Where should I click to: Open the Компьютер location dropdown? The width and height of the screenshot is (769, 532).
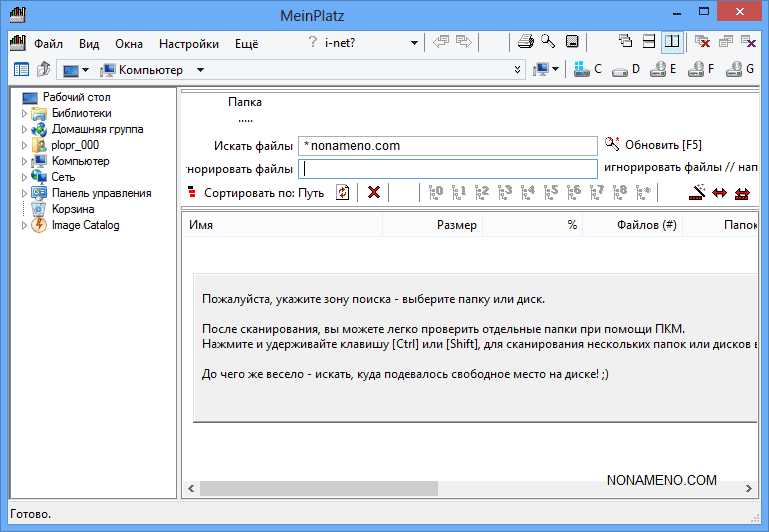pos(200,70)
